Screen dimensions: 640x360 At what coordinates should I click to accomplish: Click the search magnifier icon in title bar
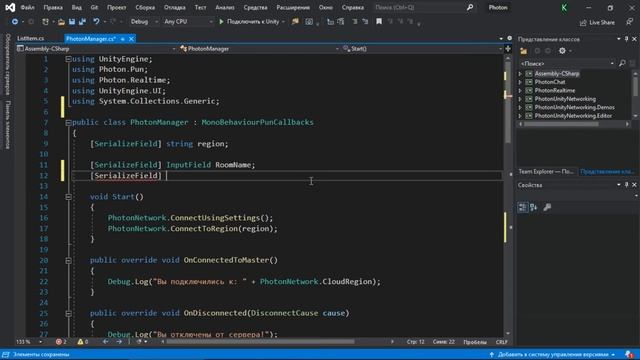coord(470,7)
